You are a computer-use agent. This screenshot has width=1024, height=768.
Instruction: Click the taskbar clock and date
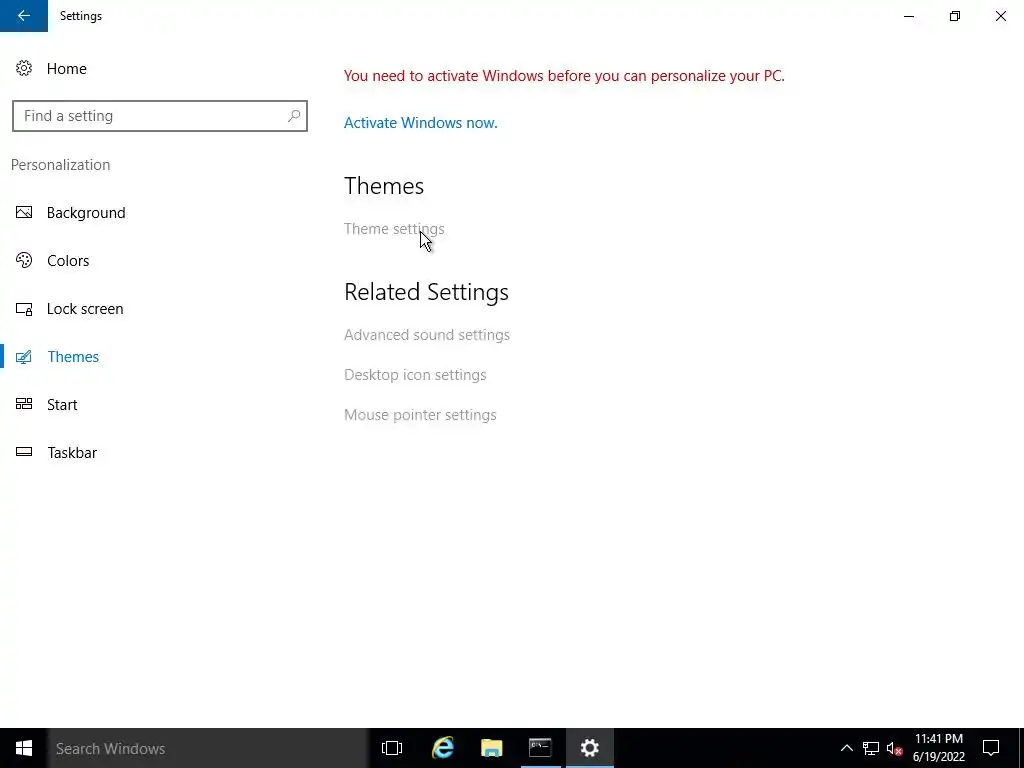tap(938, 748)
